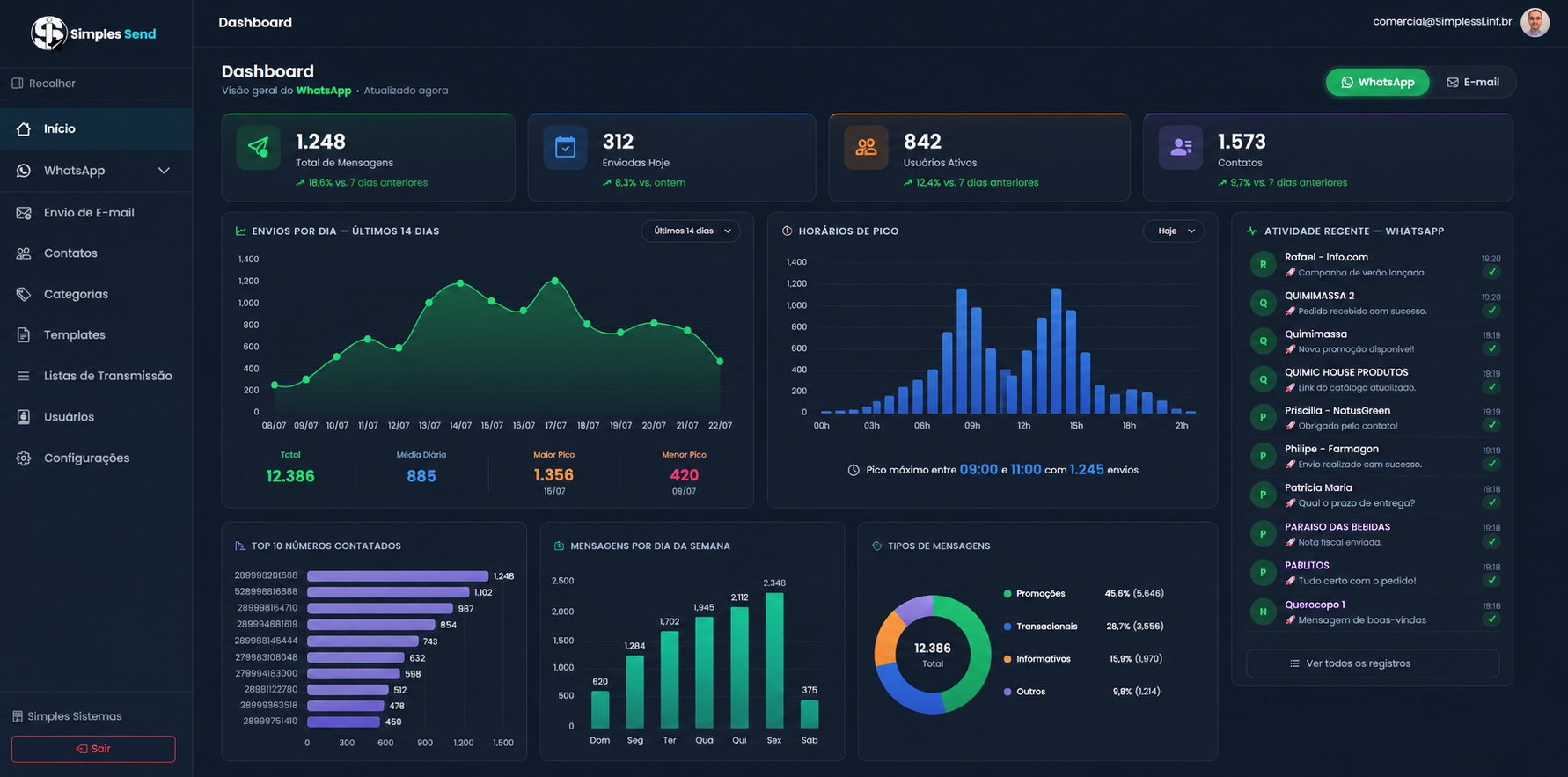
Task: Click the line chart icon beside Envios por Dia
Action: 240,231
